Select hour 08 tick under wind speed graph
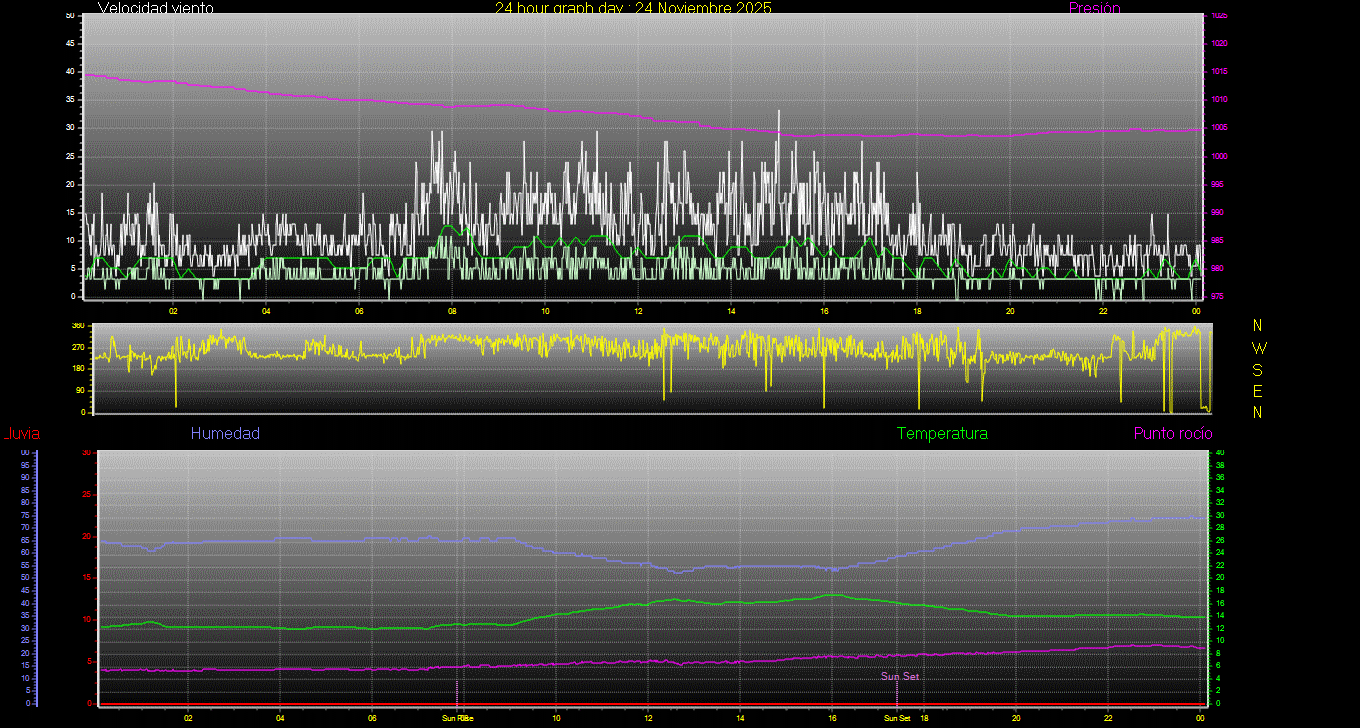The image size is (1360, 728). (x=452, y=311)
